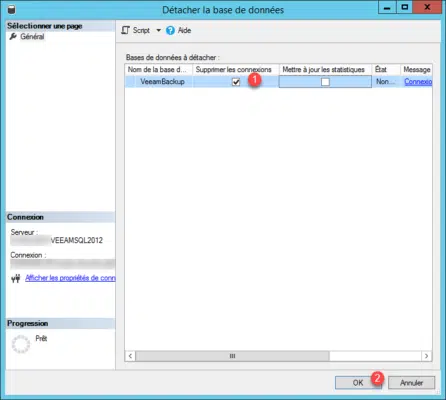
Task: Click the progress spinner icon
Action: coord(21,344)
